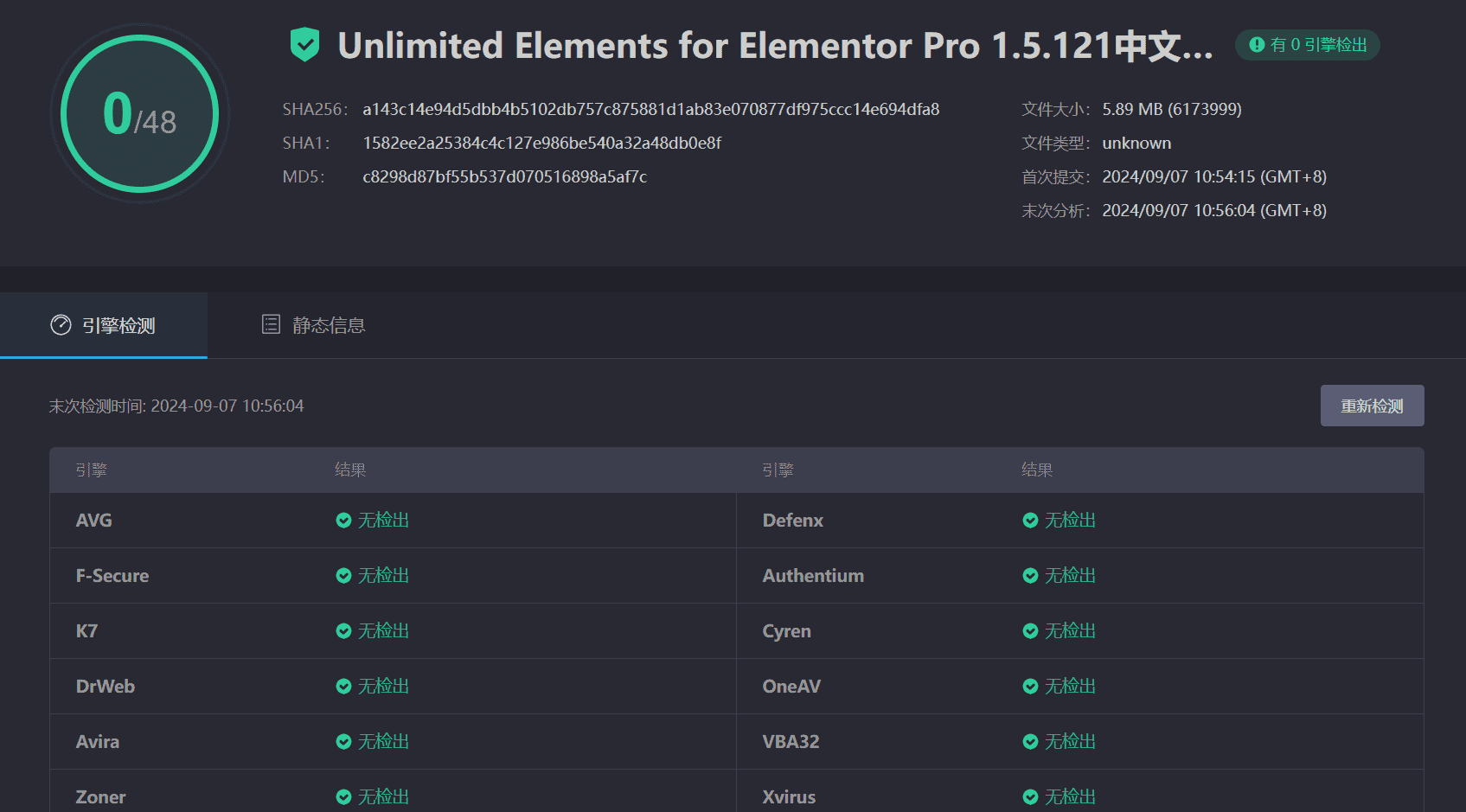Click the green check icon in Xvirus row
Viewport: 1466px width, 812px height.
[1030, 797]
